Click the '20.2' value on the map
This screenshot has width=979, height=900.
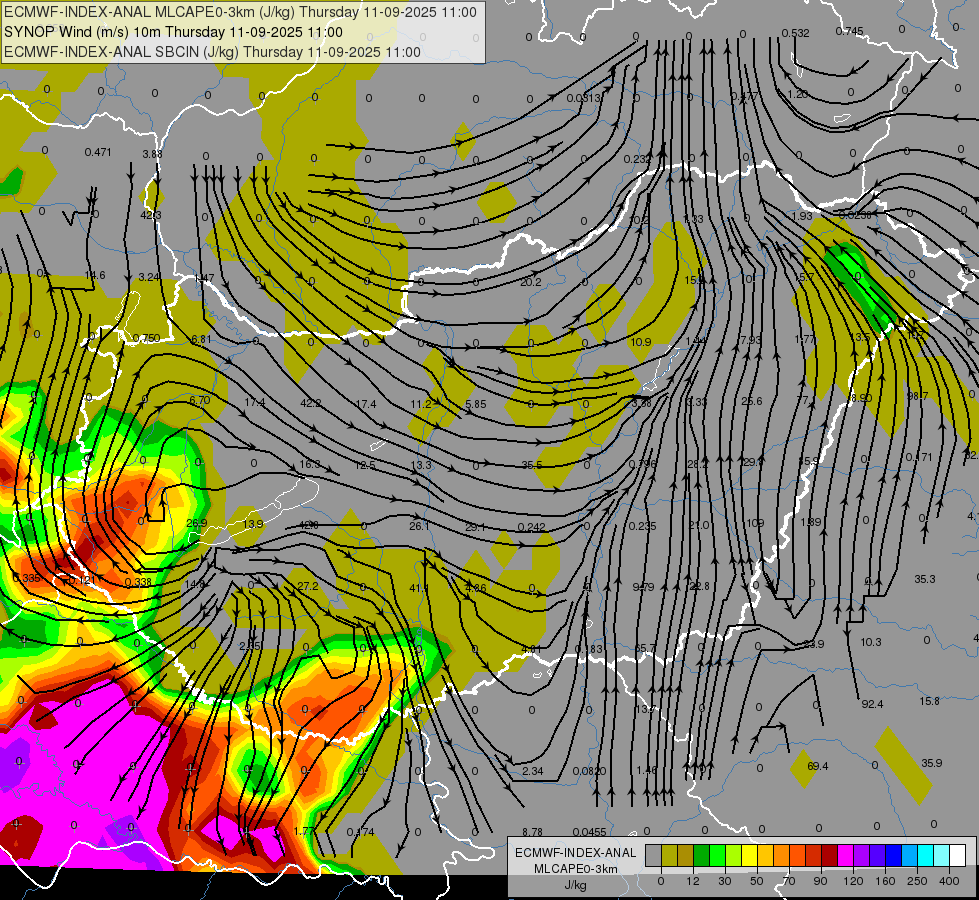tap(531, 282)
